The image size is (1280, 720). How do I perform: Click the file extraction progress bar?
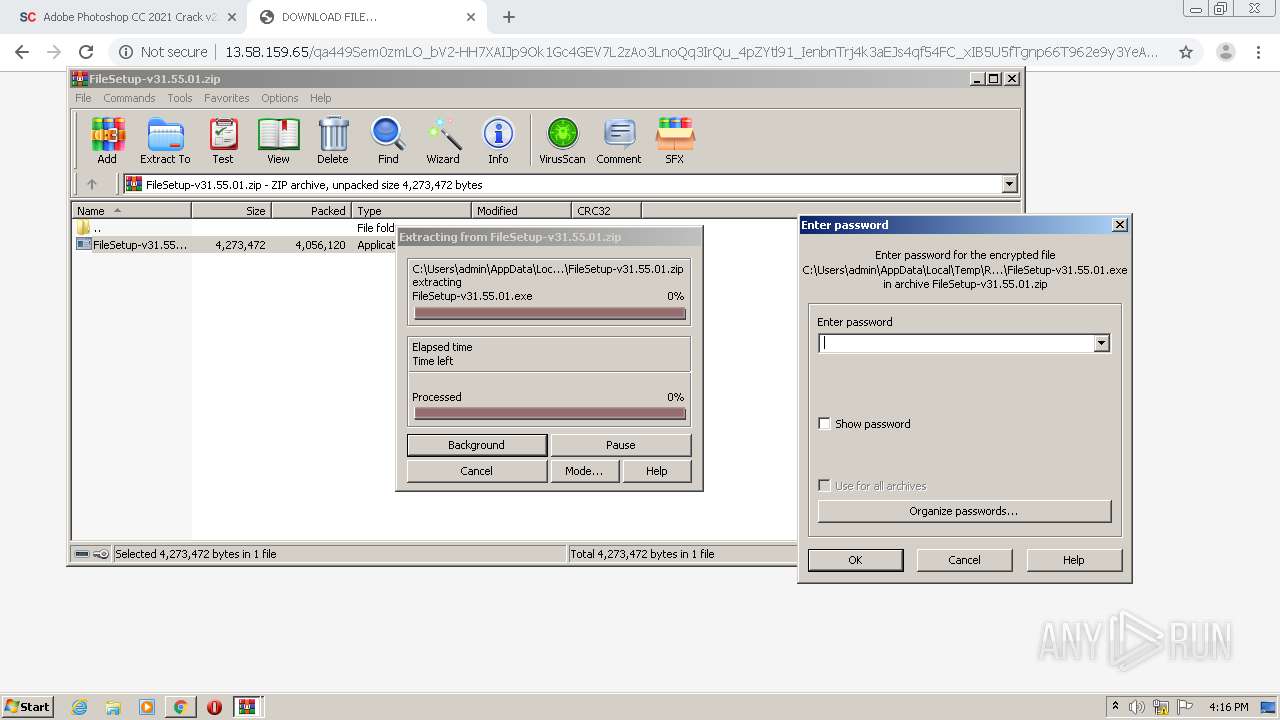tap(549, 313)
